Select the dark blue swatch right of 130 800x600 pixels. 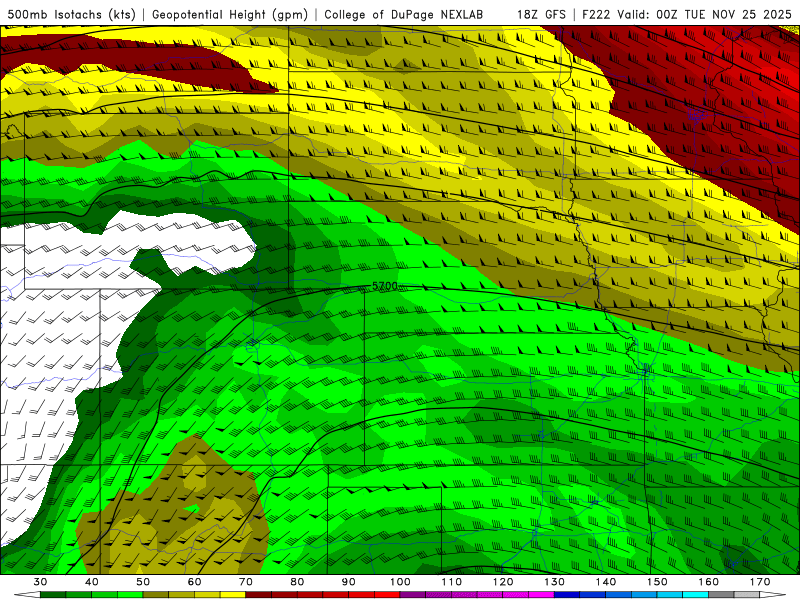click(567, 595)
